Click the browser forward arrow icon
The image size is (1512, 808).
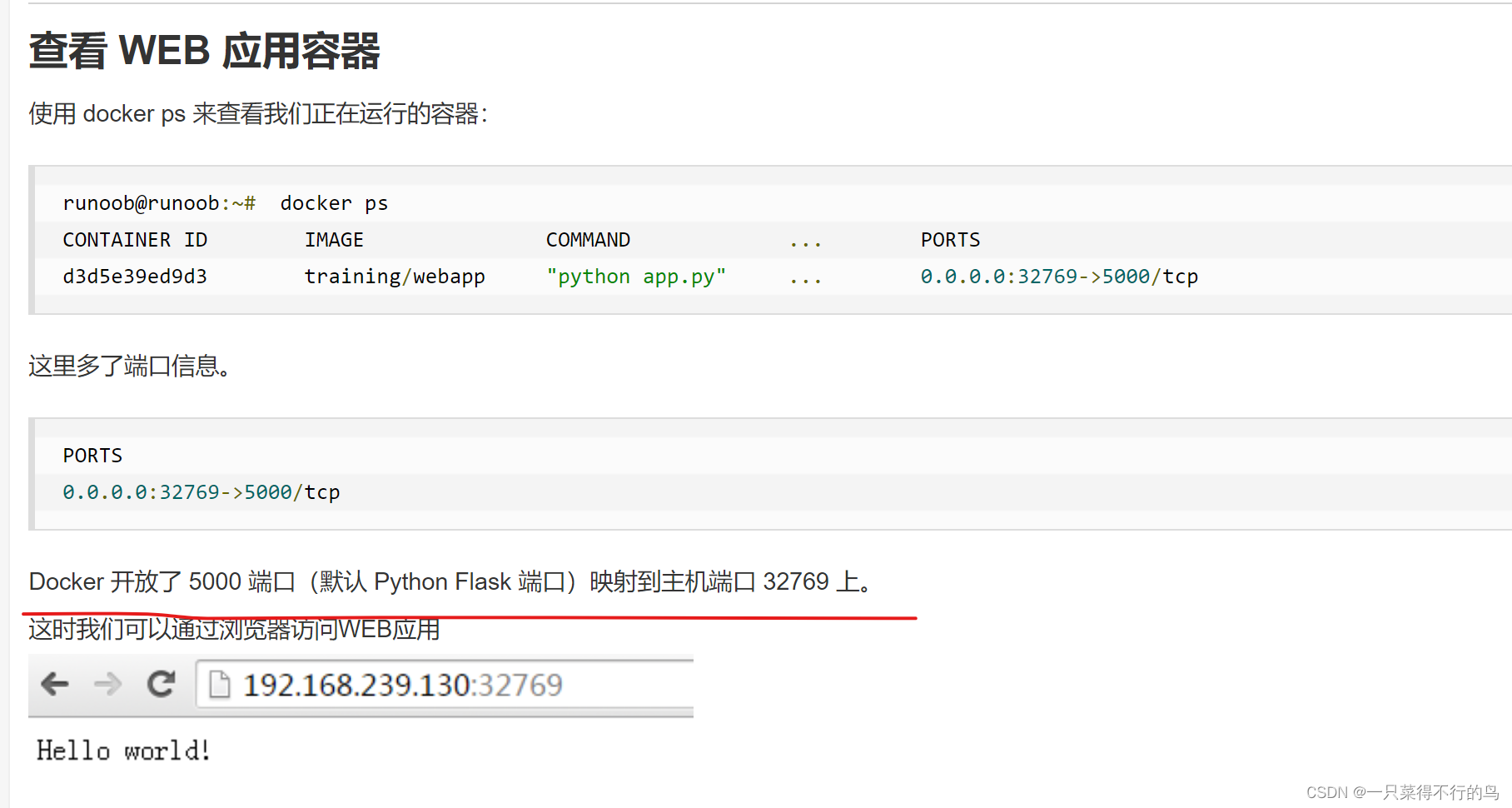[x=107, y=685]
